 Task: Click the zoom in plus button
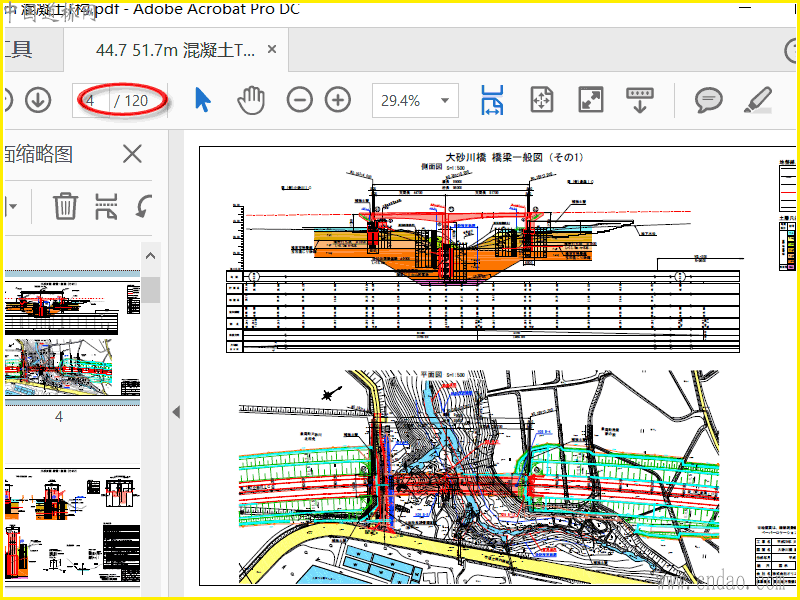pyautogui.click(x=338, y=100)
